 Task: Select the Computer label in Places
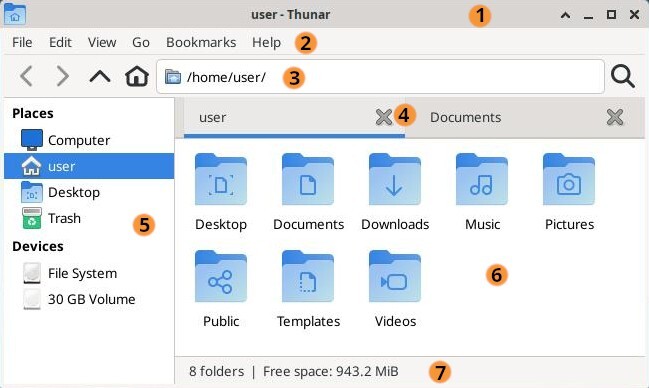pyautogui.click(x=79, y=140)
